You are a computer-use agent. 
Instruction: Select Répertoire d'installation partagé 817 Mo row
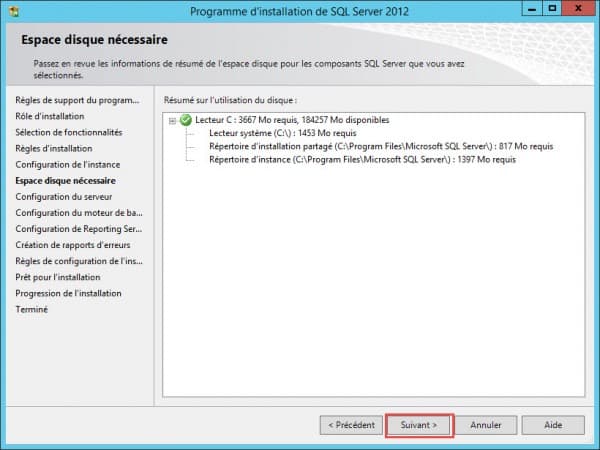[381, 146]
